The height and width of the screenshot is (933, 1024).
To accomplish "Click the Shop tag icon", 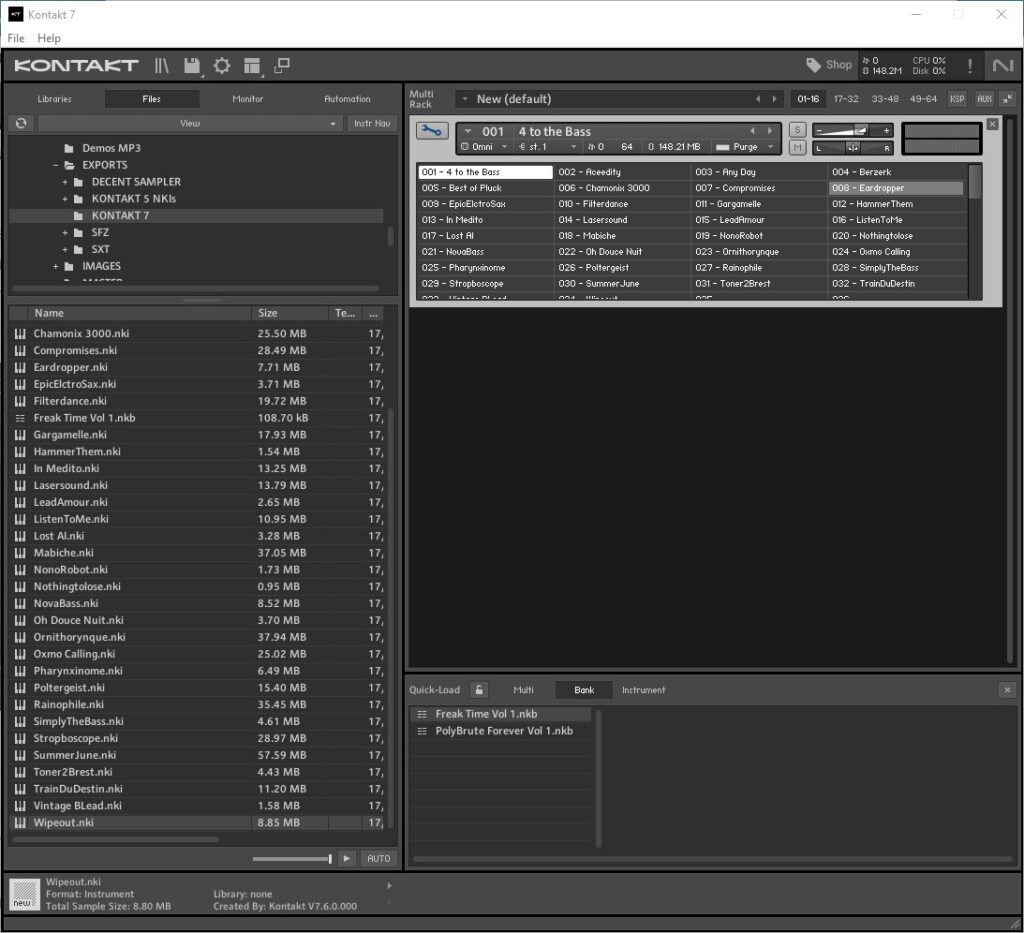I will click(x=813, y=65).
